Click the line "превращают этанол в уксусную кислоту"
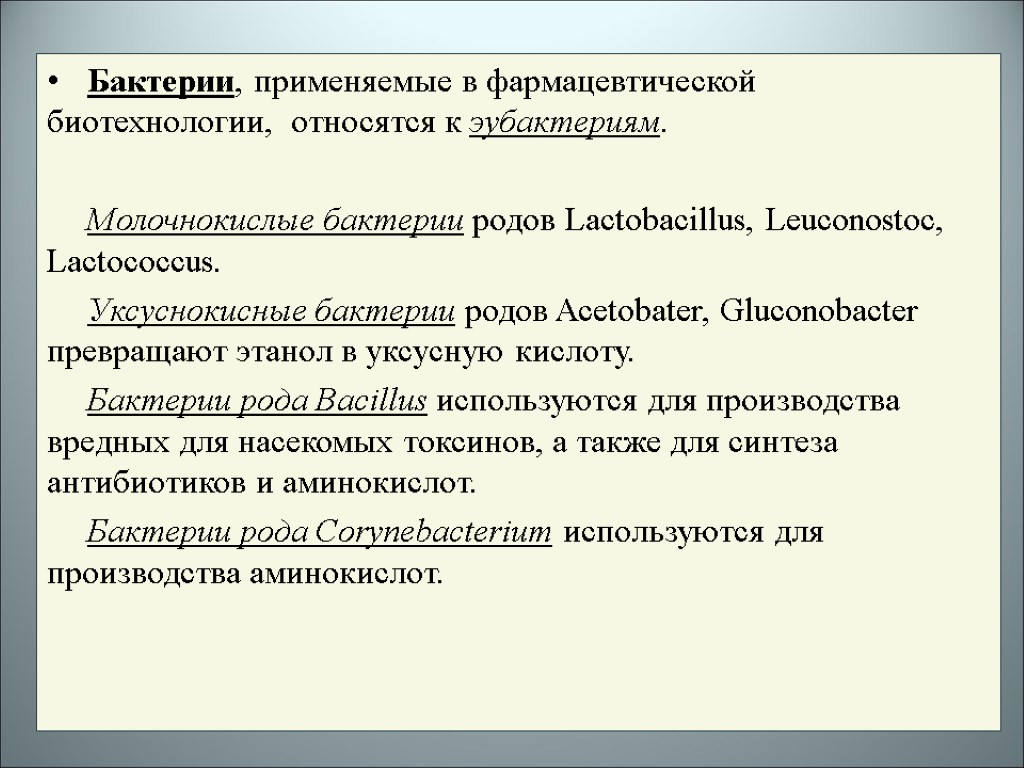1024x768 pixels. coord(340,353)
